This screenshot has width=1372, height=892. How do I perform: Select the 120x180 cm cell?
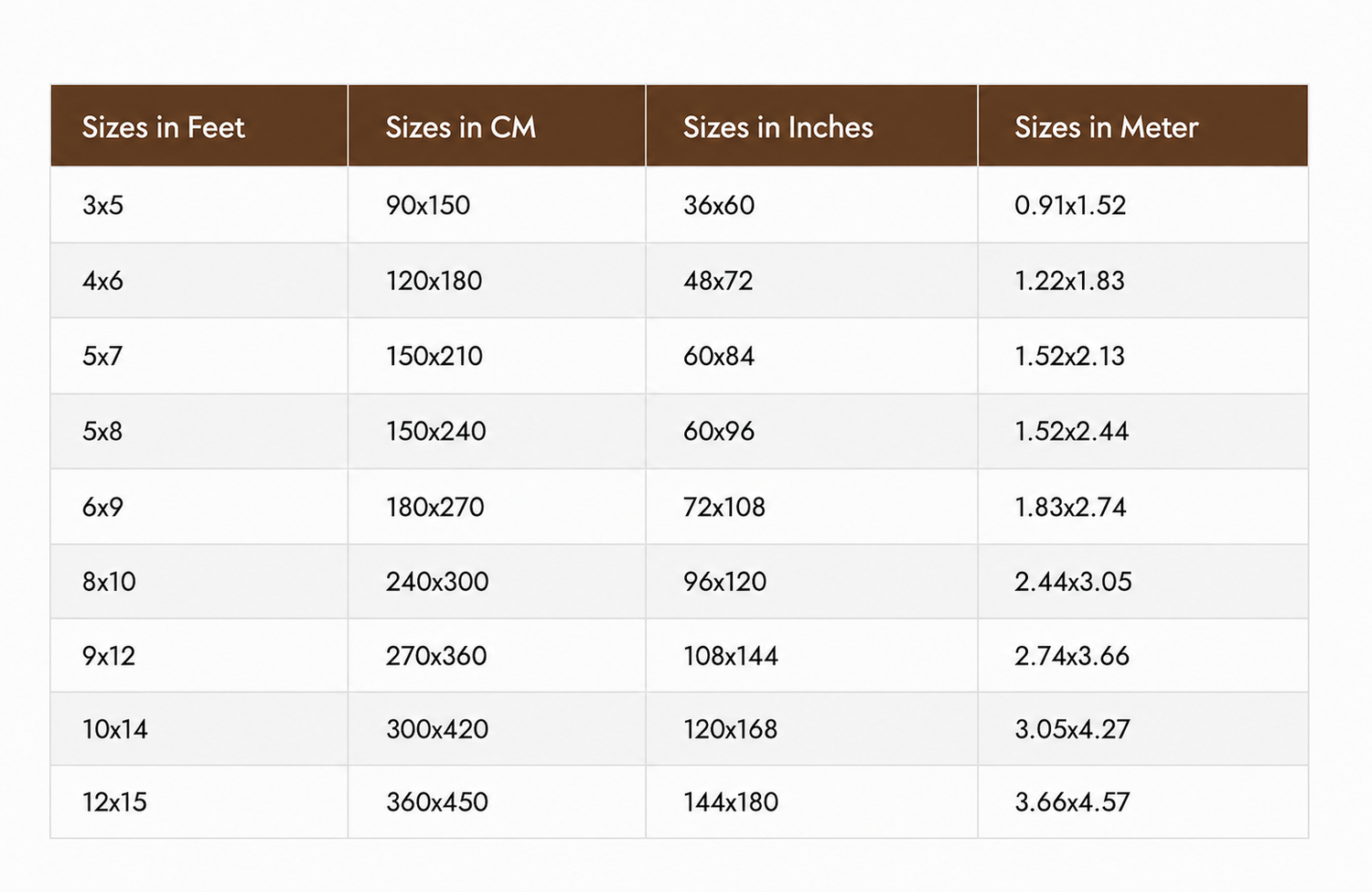click(x=497, y=281)
